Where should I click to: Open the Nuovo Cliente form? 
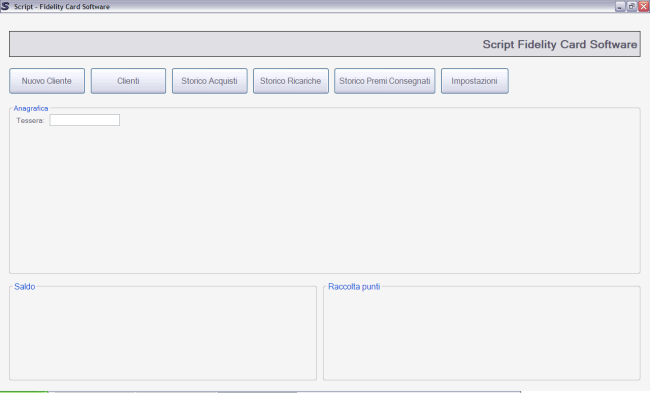click(47, 81)
